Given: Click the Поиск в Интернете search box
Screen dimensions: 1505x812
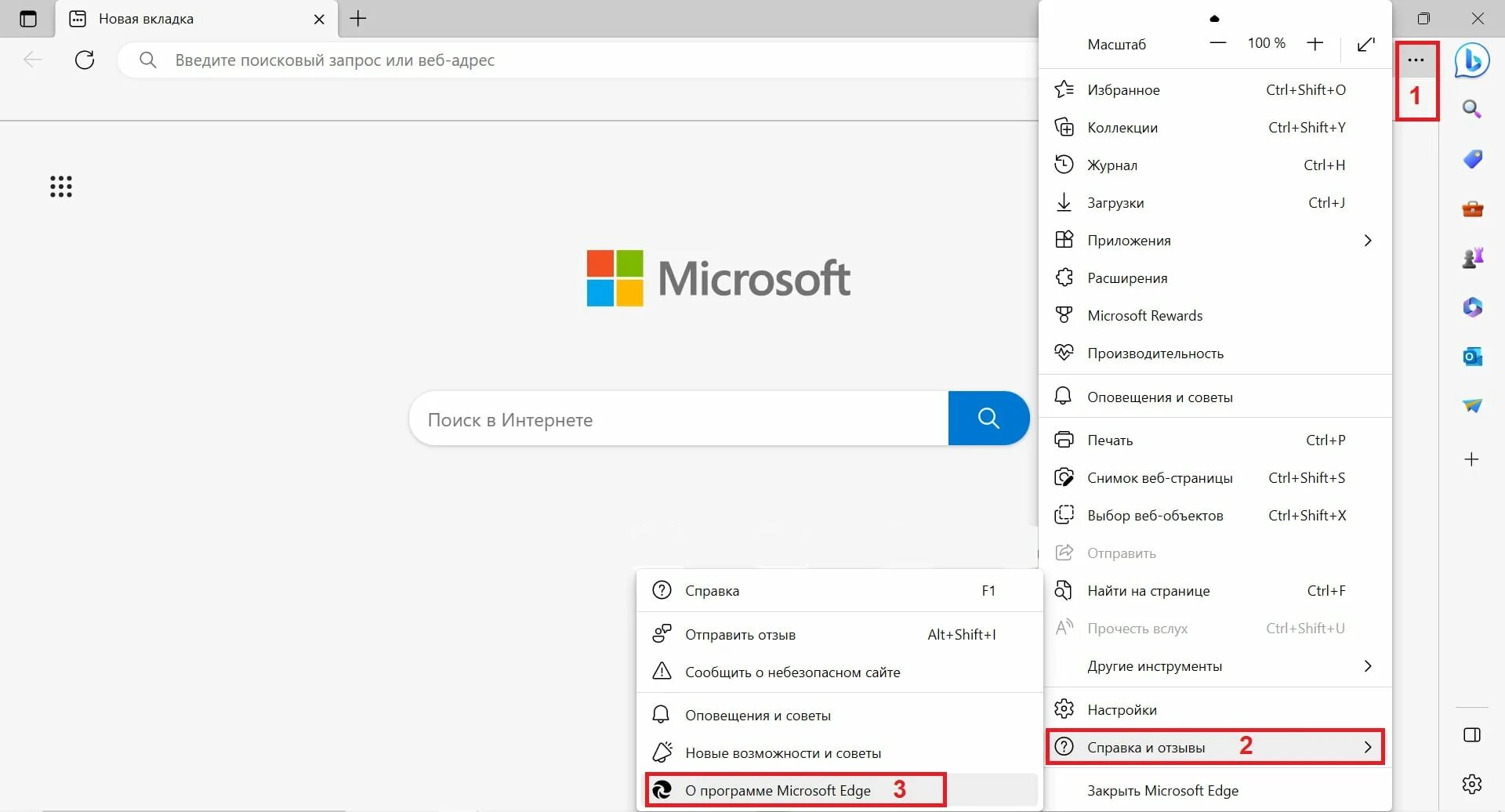Looking at the screenshot, I should (679, 419).
